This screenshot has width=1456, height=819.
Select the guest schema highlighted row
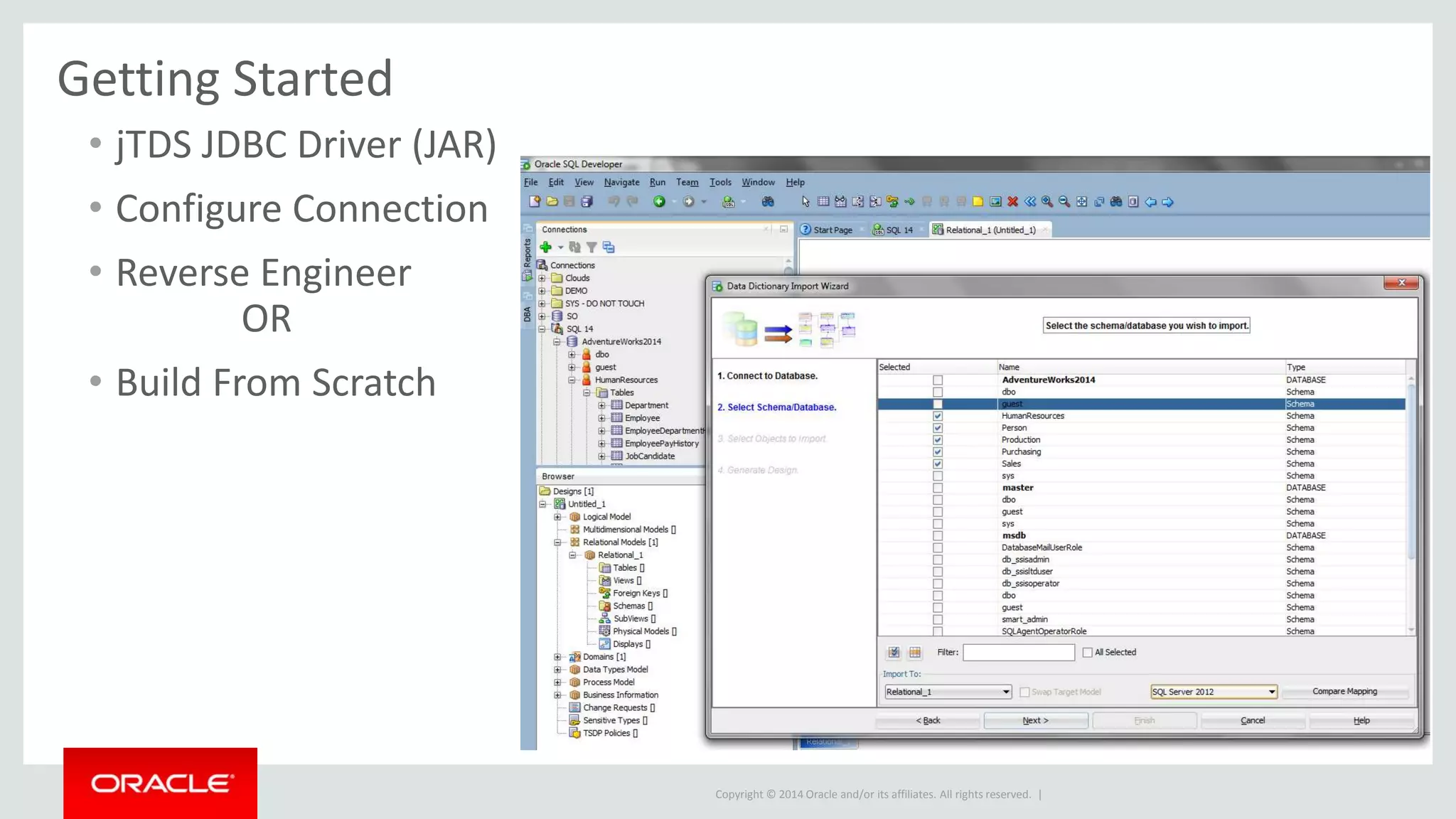tap(1142, 404)
